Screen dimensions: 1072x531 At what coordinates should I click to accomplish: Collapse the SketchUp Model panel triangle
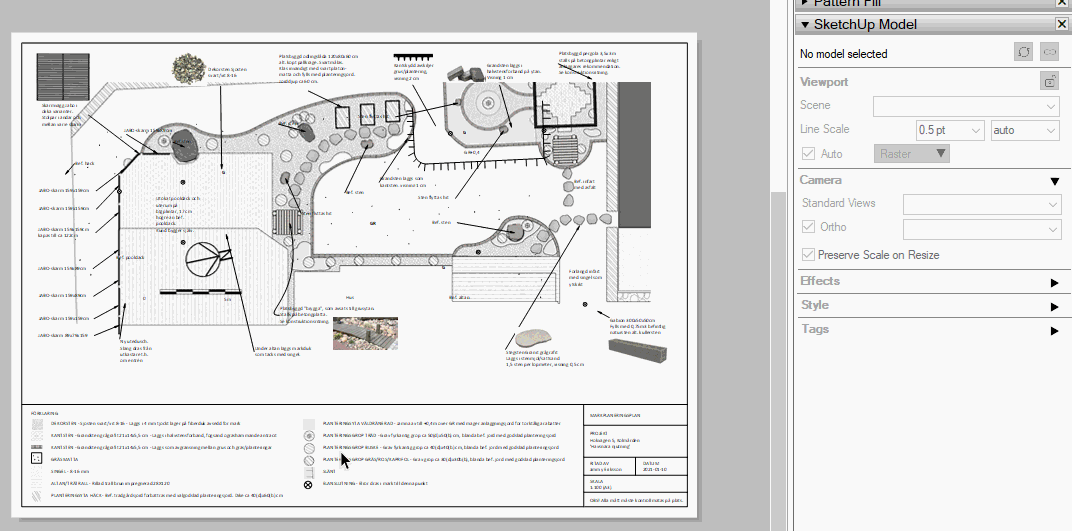[x=805, y=25]
